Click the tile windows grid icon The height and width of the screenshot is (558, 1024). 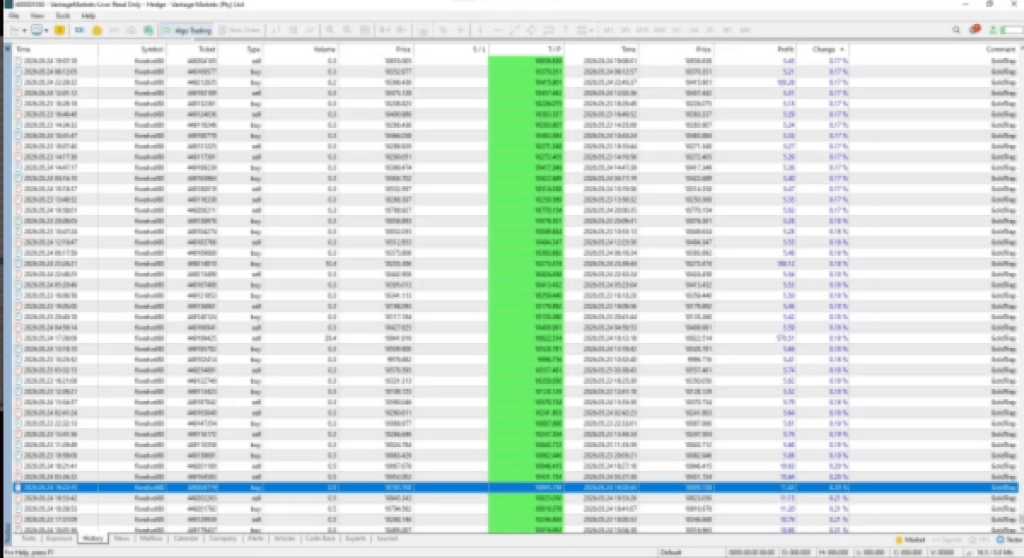(x=365, y=30)
